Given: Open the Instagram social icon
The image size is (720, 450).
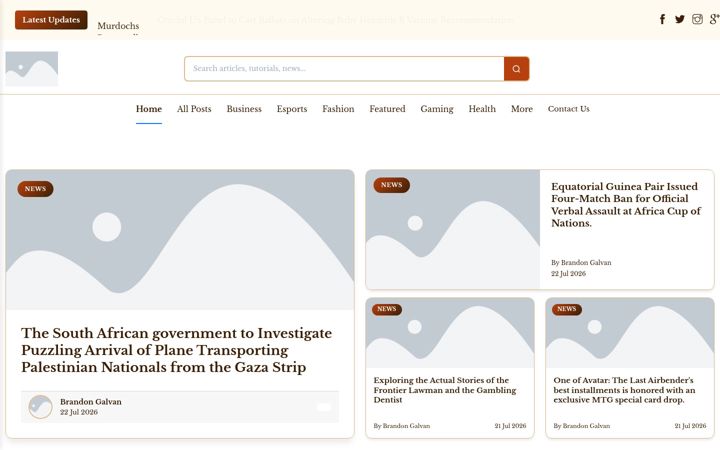Looking at the screenshot, I should [697, 19].
